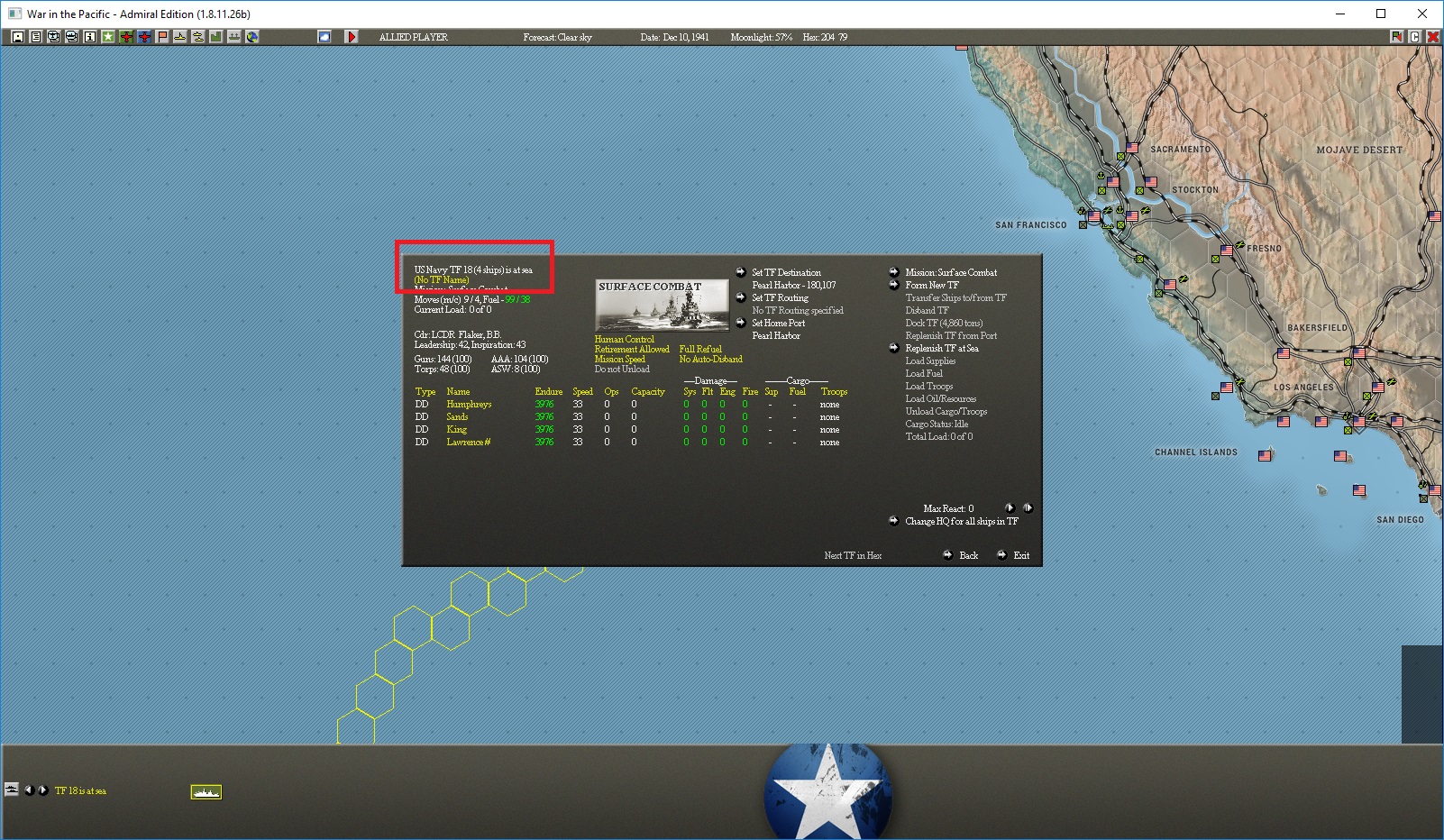Click the 'Forecast: Clear sky' status text
The height and width of the screenshot is (840, 1444).
click(x=558, y=37)
